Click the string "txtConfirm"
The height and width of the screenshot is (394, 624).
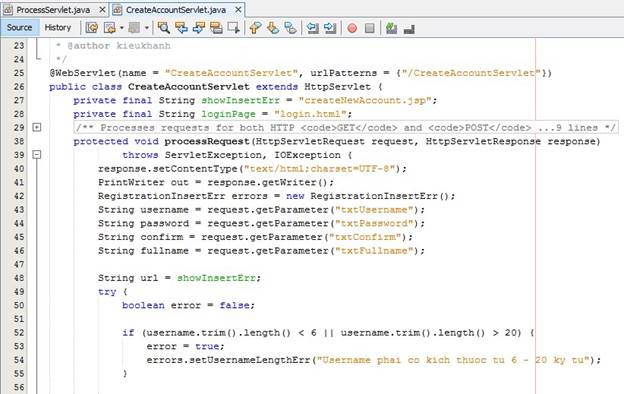pyautogui.click(x=365, y=237)
